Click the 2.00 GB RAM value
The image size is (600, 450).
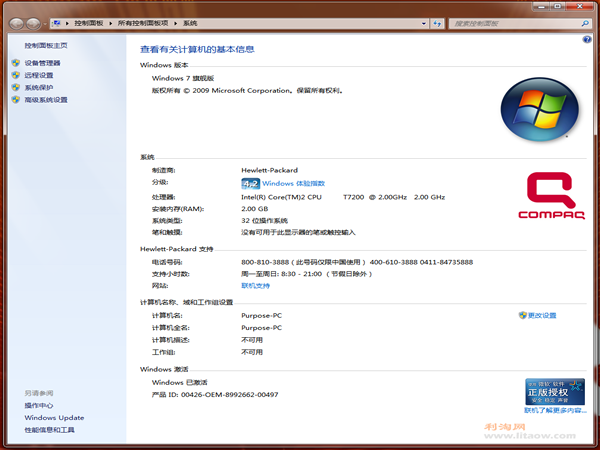[x=254, y=209]
